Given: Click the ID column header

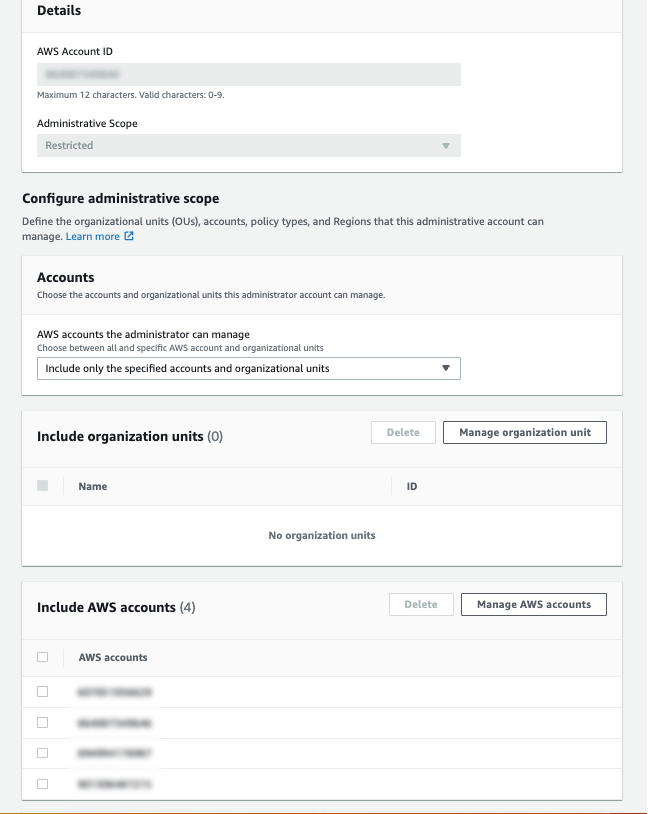Looking at the screenshot, I should [x=413, y=486].
